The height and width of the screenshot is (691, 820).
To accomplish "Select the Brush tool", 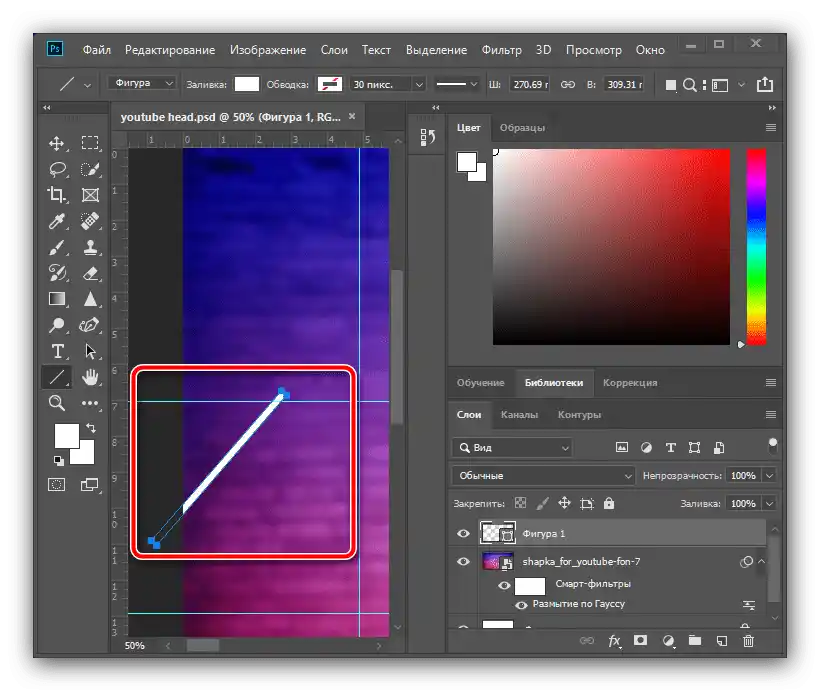I will (56, 247).
